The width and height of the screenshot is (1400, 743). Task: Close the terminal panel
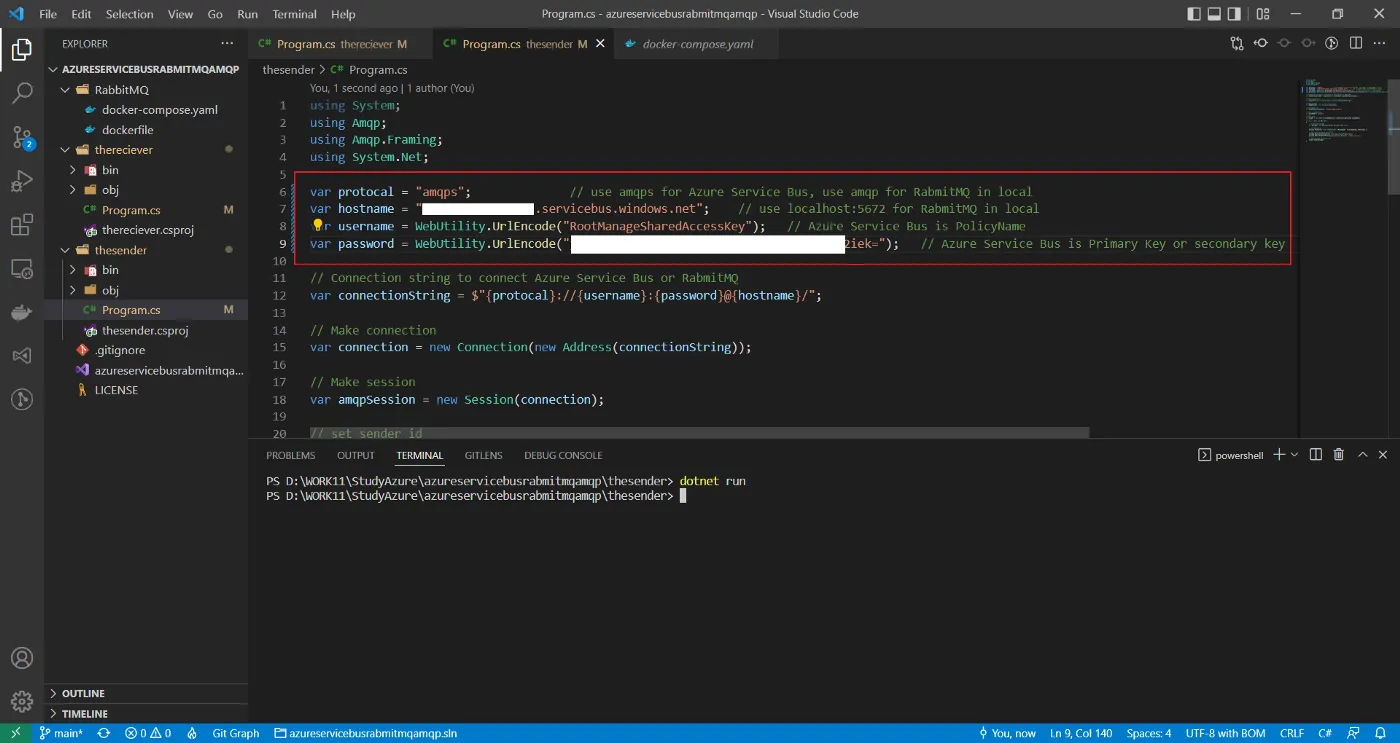[x=1384, y=455]
